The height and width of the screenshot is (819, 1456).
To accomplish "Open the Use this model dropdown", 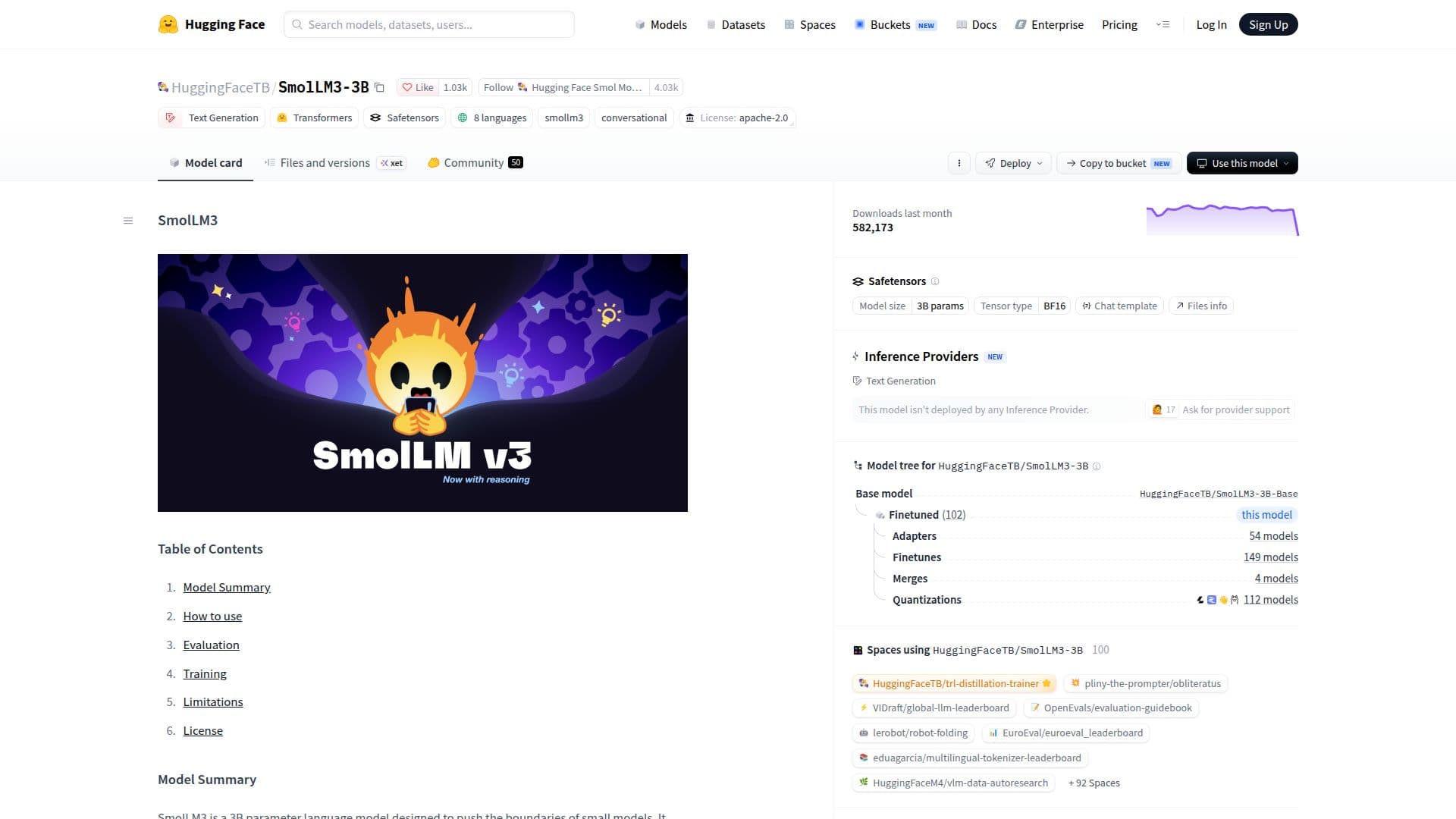I will [x=1242, y=163].
